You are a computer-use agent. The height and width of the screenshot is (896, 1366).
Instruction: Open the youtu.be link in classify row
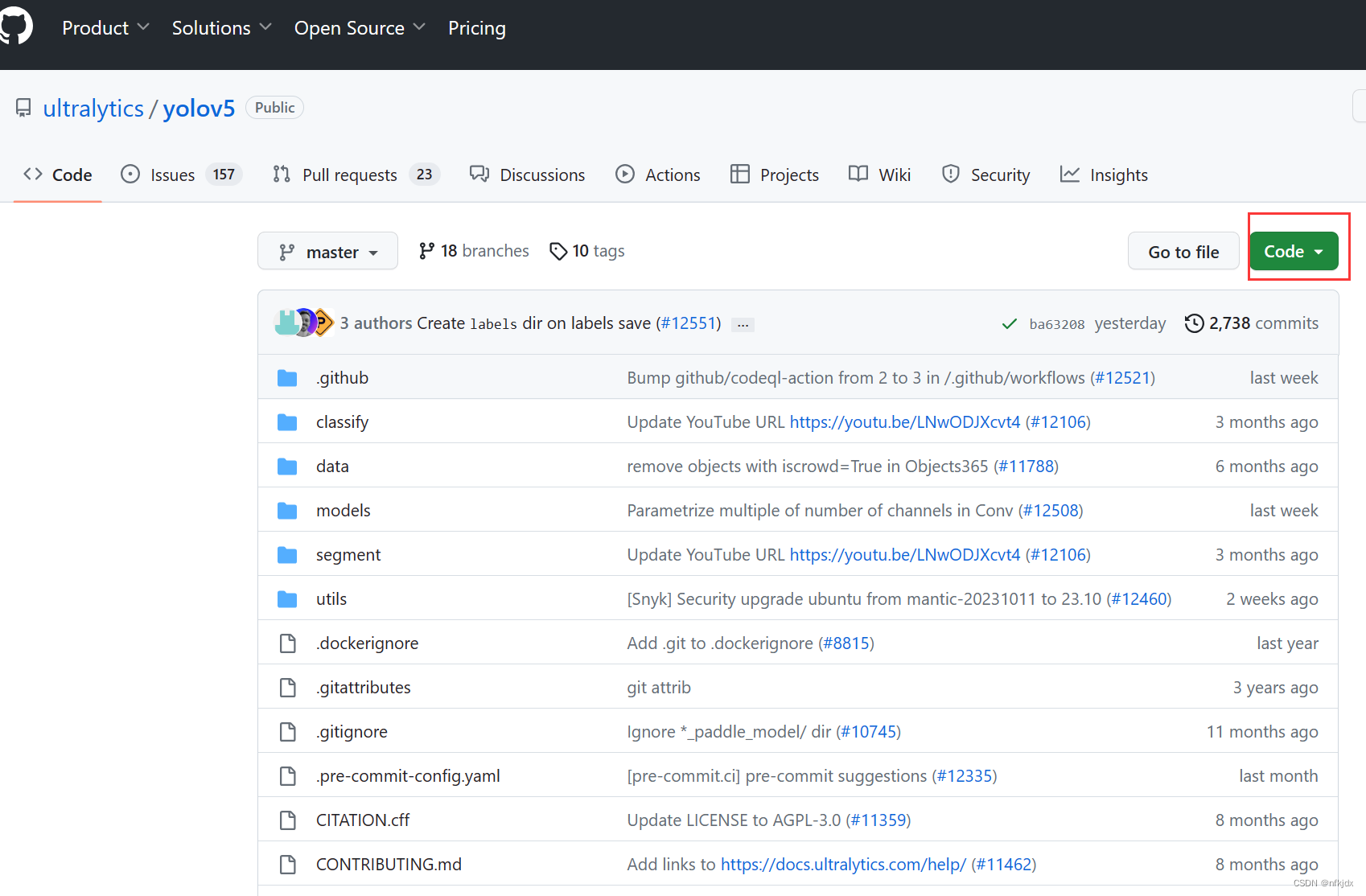point(905,422)
